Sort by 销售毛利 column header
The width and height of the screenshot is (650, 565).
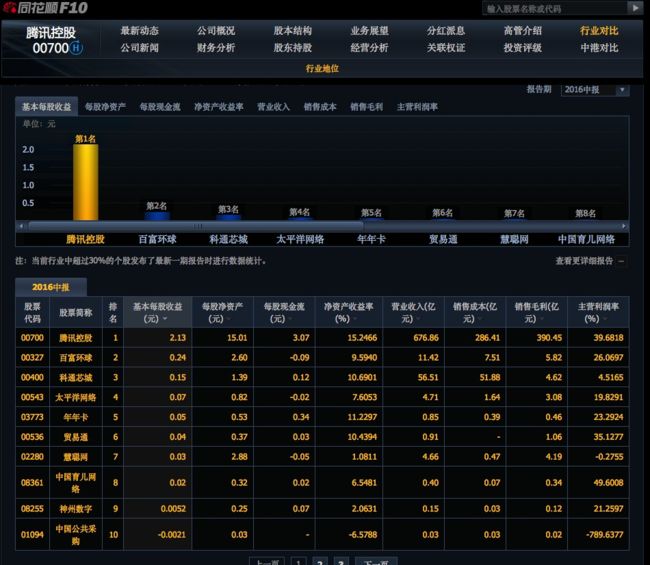point(536,313)
